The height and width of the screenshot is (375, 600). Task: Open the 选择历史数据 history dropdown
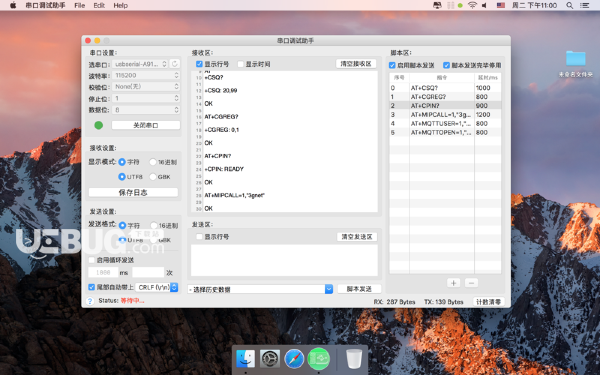click(x=260, y=289)
